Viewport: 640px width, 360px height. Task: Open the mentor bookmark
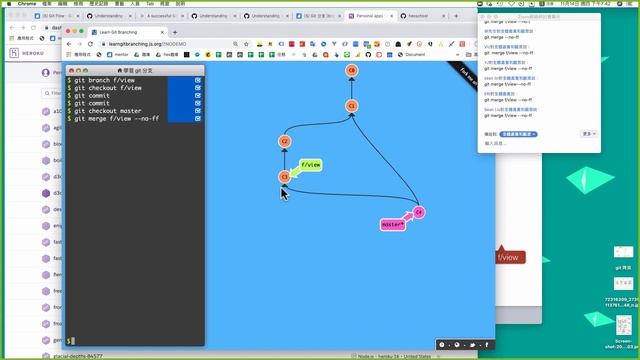coord(118,54)
